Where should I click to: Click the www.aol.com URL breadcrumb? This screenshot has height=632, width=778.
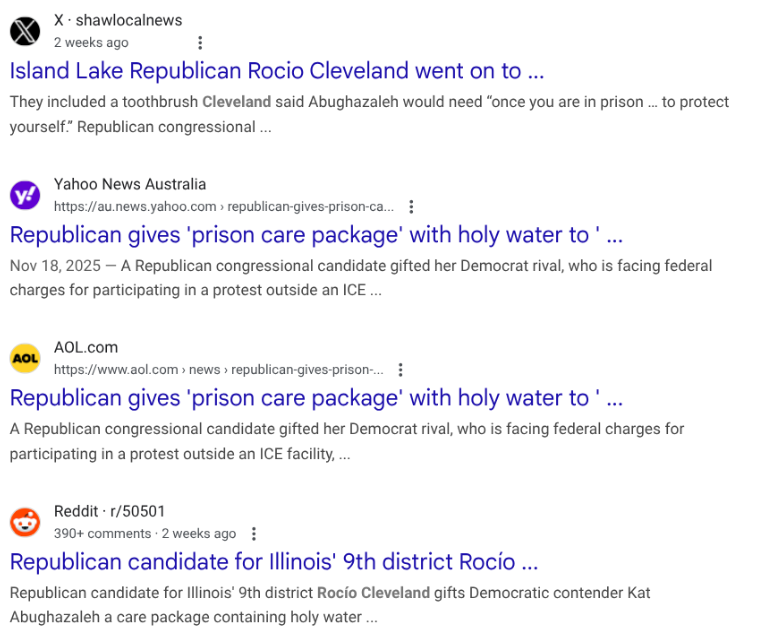[x=218, y=370]
